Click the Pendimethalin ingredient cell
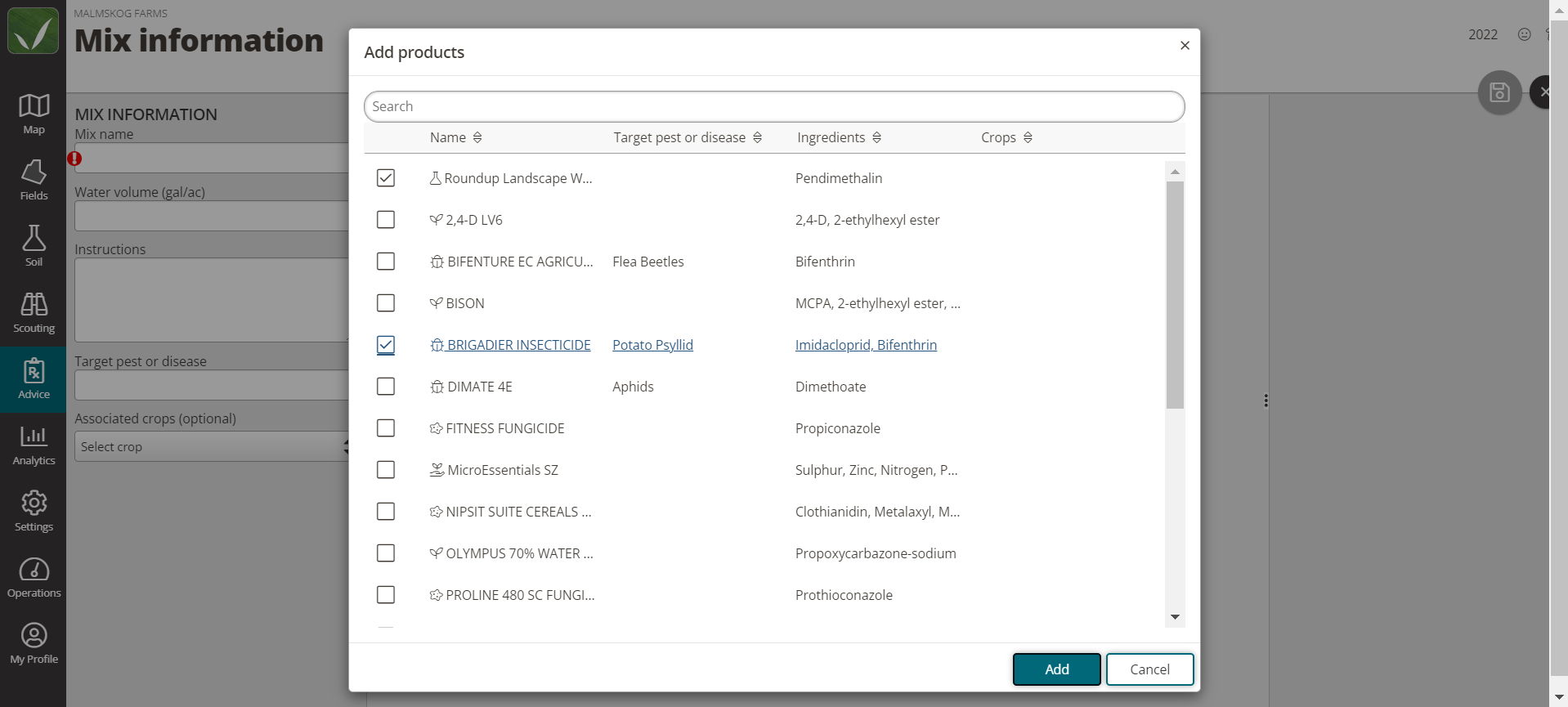 click(x=839, y=178)
